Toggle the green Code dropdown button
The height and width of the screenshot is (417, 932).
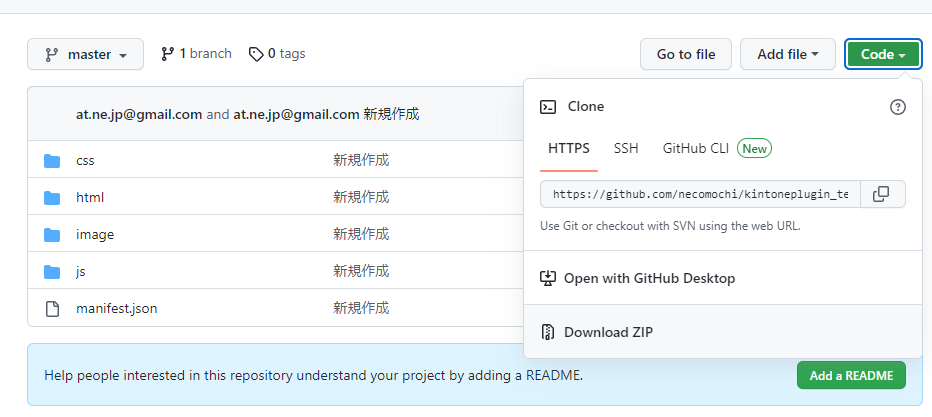click(883, 54)
